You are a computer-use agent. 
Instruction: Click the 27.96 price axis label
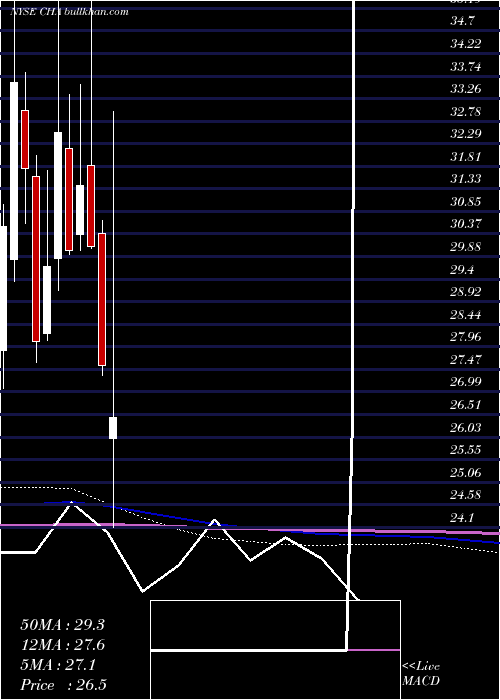[465, 336]
